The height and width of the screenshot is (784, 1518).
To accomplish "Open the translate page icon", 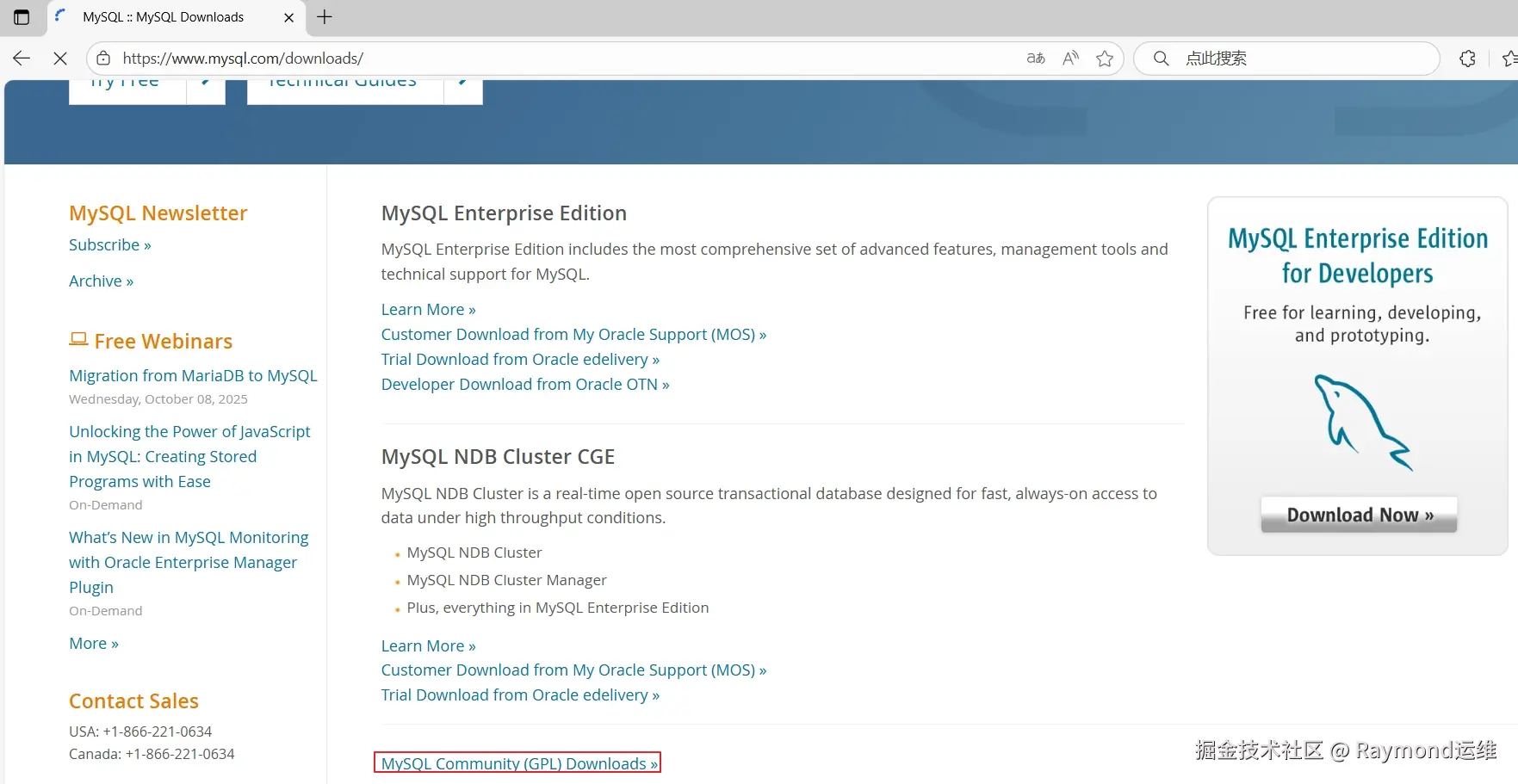I will click(1036, 59).
